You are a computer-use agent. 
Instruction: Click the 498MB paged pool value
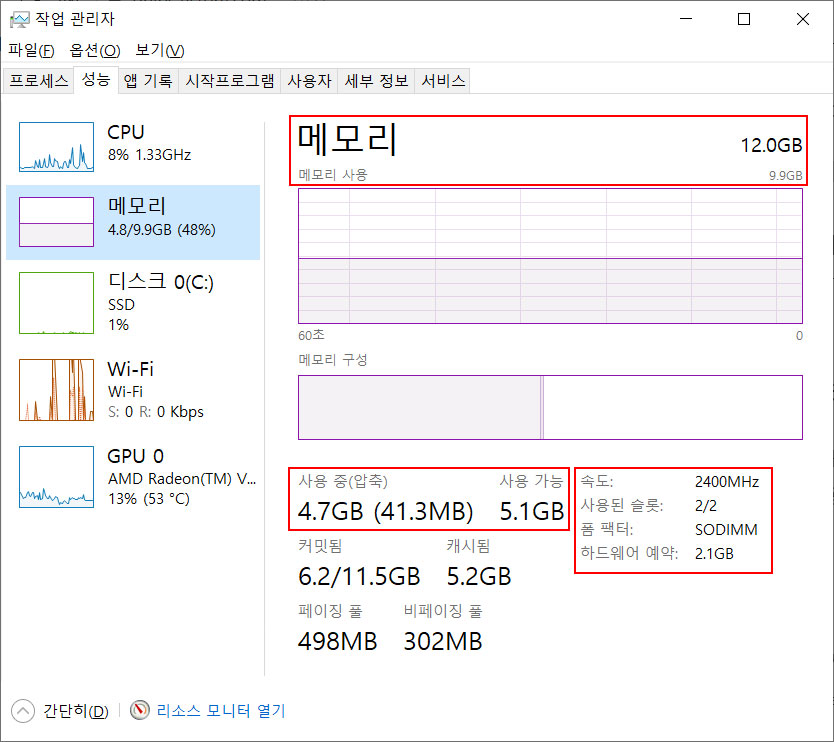(x=337, y=641)
